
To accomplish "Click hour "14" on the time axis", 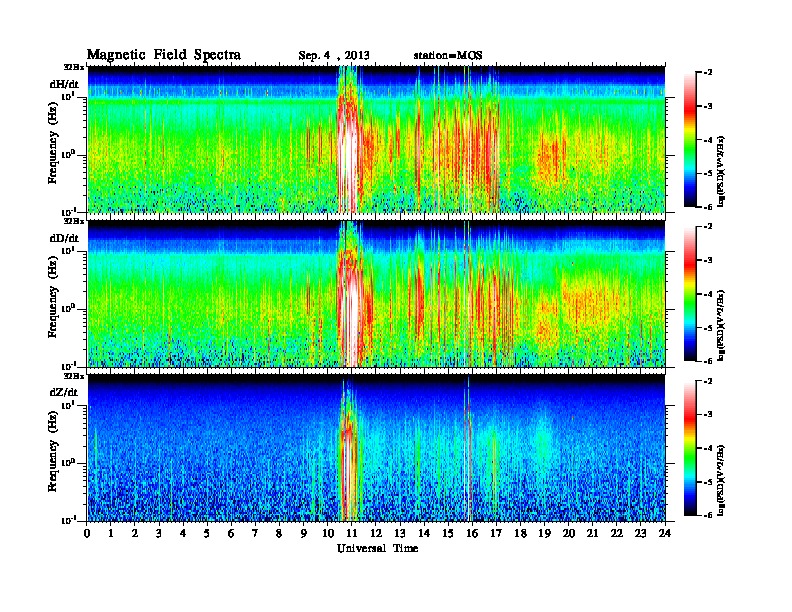I will (x=424, y=533).
